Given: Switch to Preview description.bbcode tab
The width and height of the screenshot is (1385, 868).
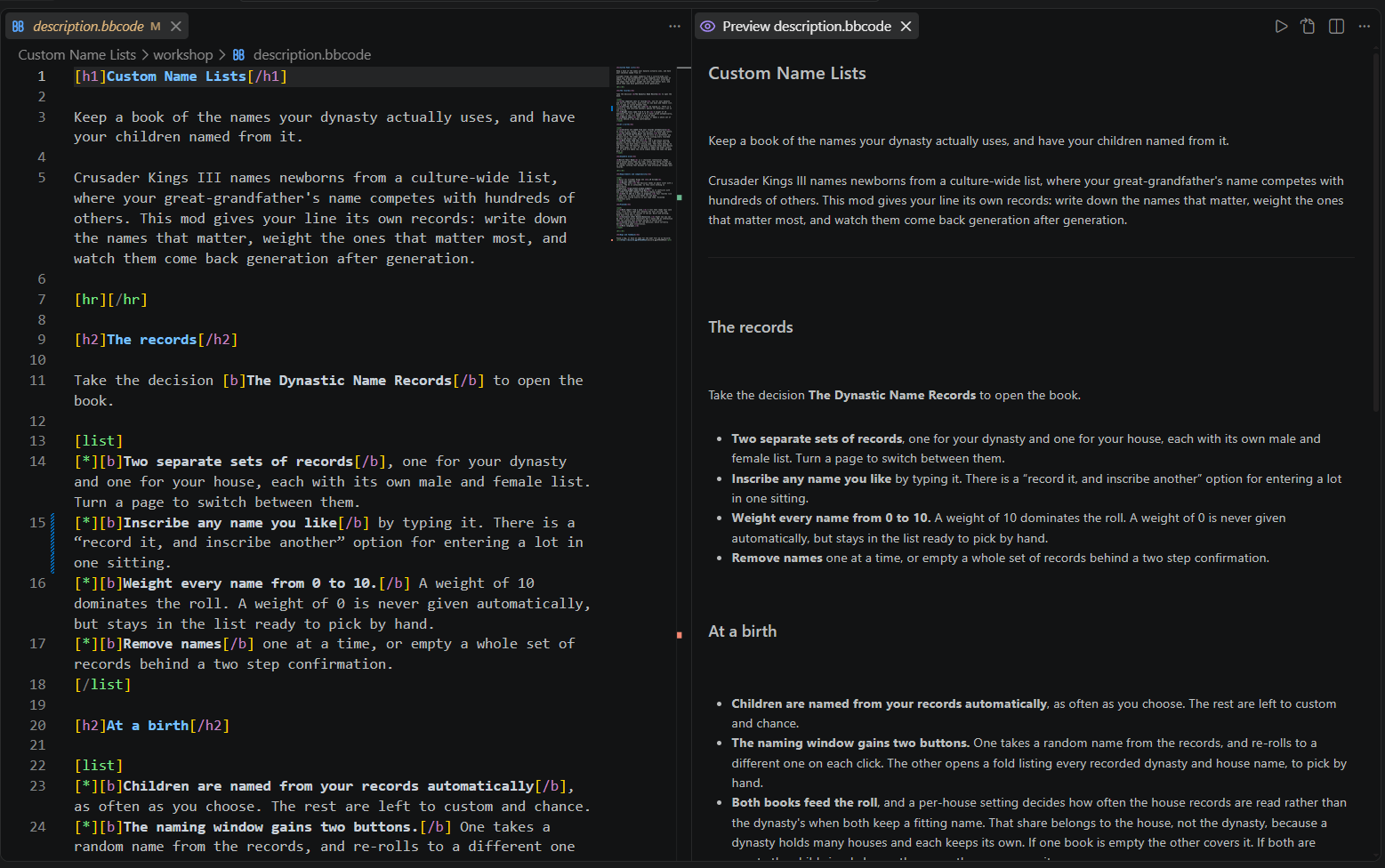Looking at the screenshot, I should (806, 27).
